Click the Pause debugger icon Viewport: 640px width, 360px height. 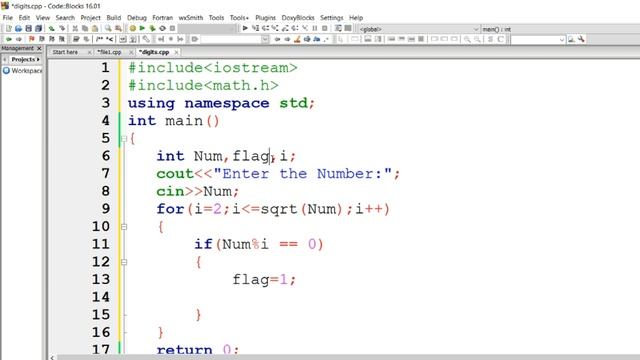[315, 28]
